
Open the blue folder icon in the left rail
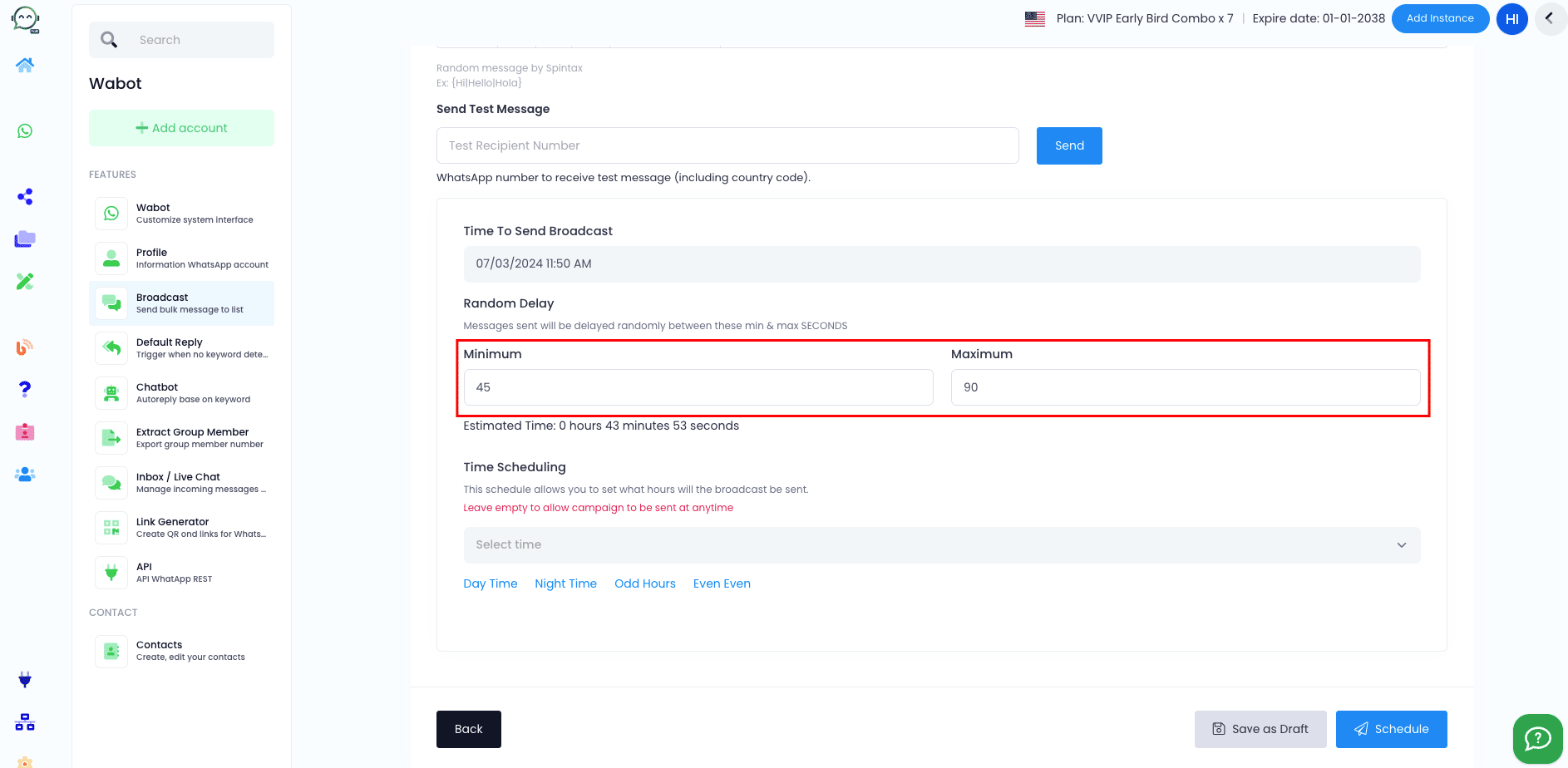25,239
